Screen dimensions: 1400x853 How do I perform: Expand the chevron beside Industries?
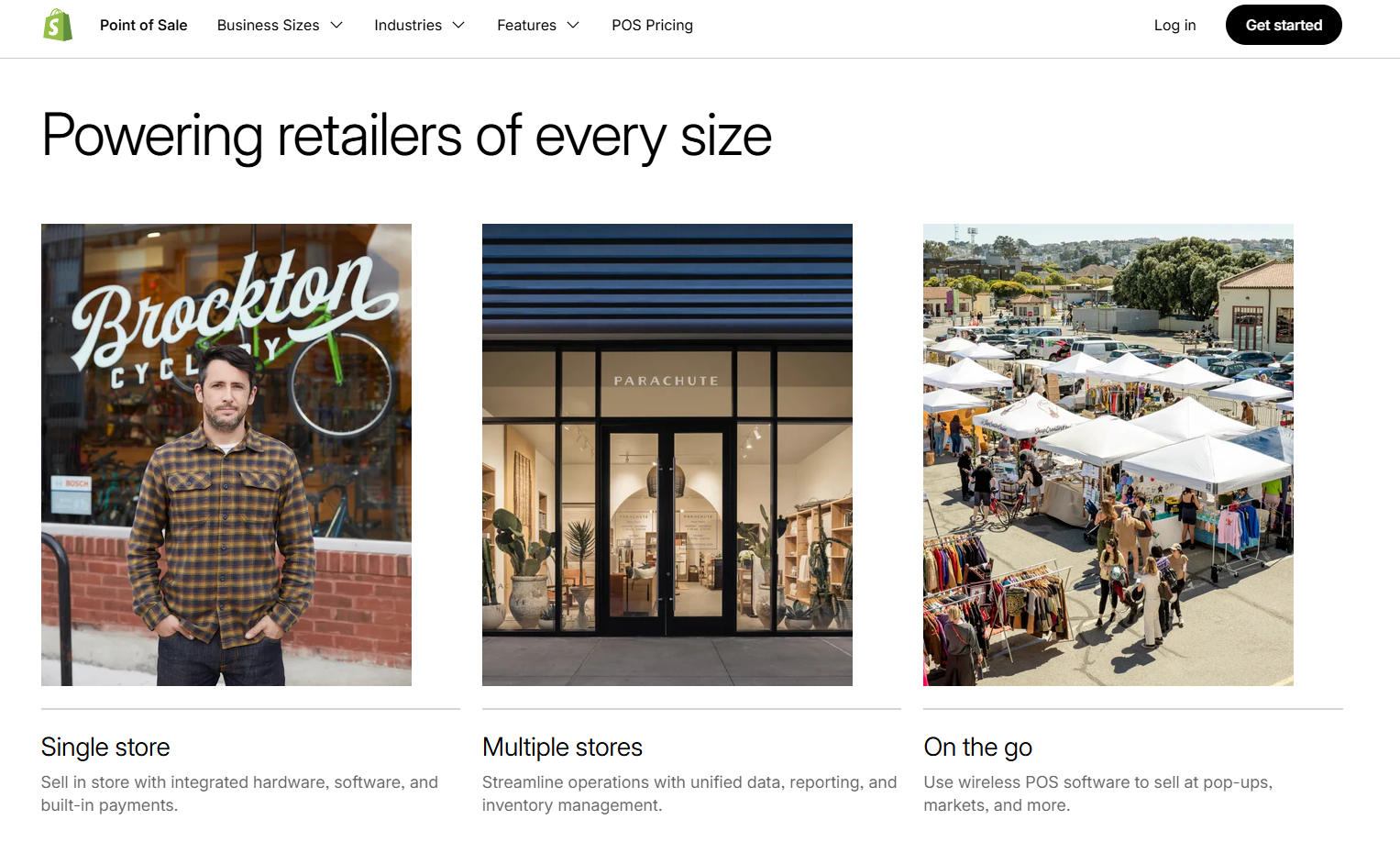click(458, 25)
